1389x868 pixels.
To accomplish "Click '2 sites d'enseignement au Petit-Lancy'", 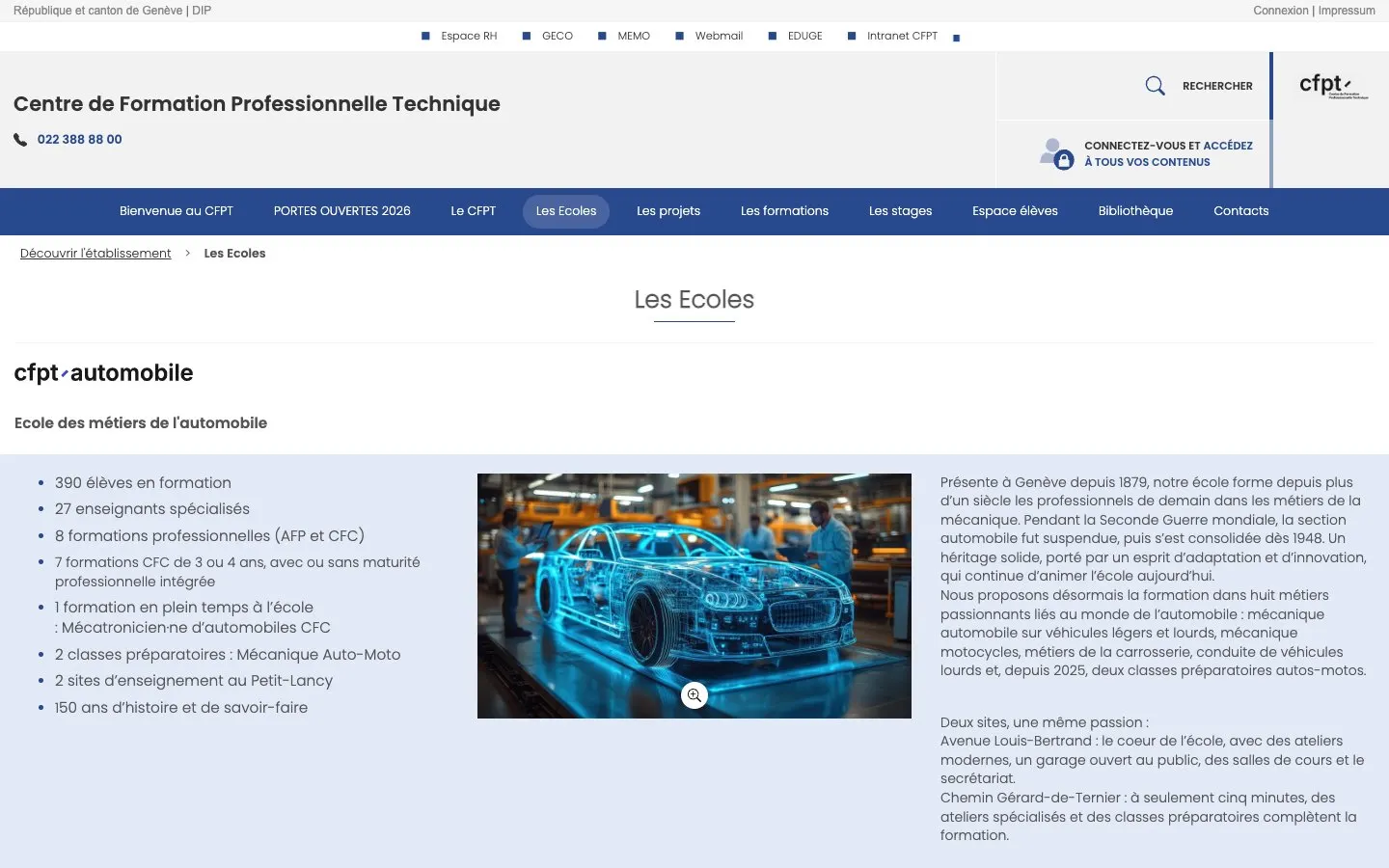I will pyautogui.click(x=194, y=681).
